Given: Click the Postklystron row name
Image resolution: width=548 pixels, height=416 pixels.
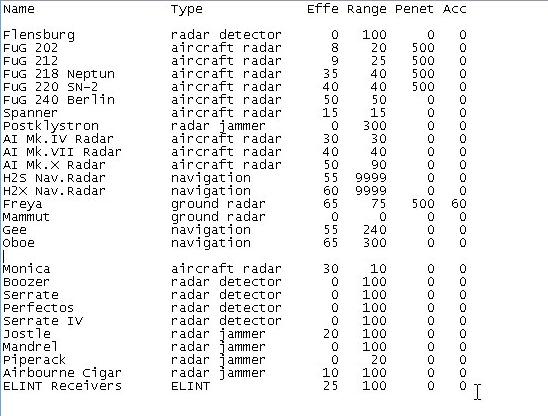Looking at the screenshot, I should pyautogui.click(x=51, y=126).
